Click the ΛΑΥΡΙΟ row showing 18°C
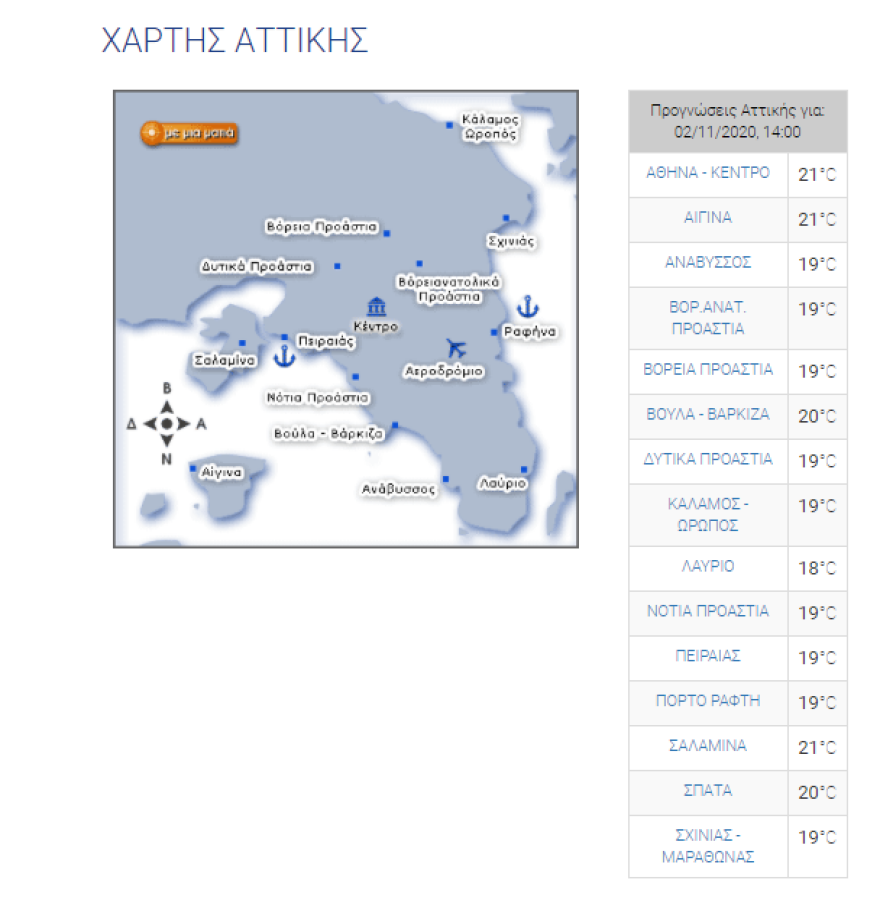The width and height of the screenshot is (880, 903). [x=707, y=567]
